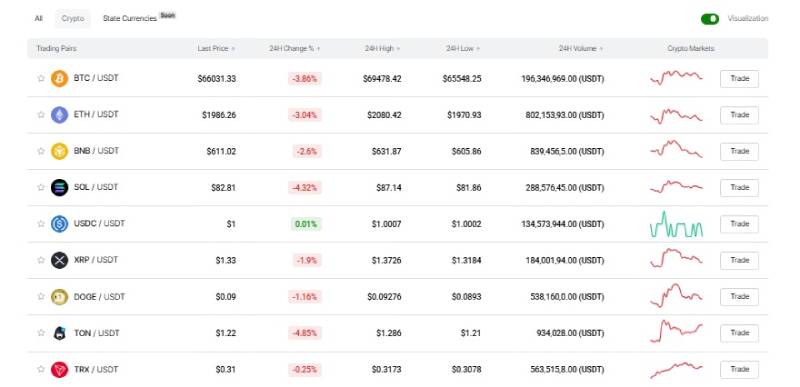Trade the DOGE / USDT pair
The image size is (800, 387).
pyautogui.click(x=739, y=297)
